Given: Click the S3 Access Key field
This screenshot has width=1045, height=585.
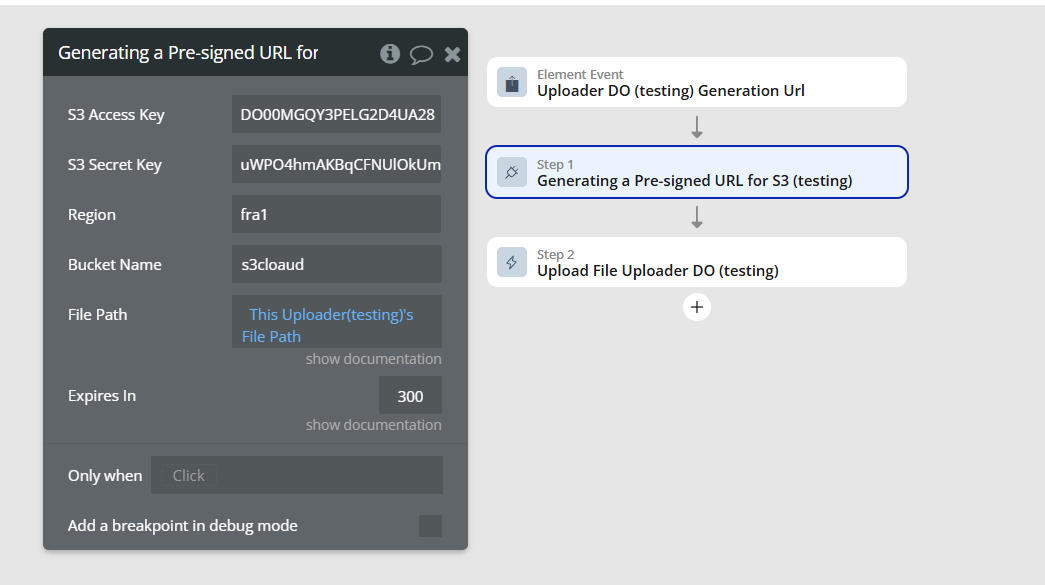Looking at the screenshot, I should coord(336,115).
